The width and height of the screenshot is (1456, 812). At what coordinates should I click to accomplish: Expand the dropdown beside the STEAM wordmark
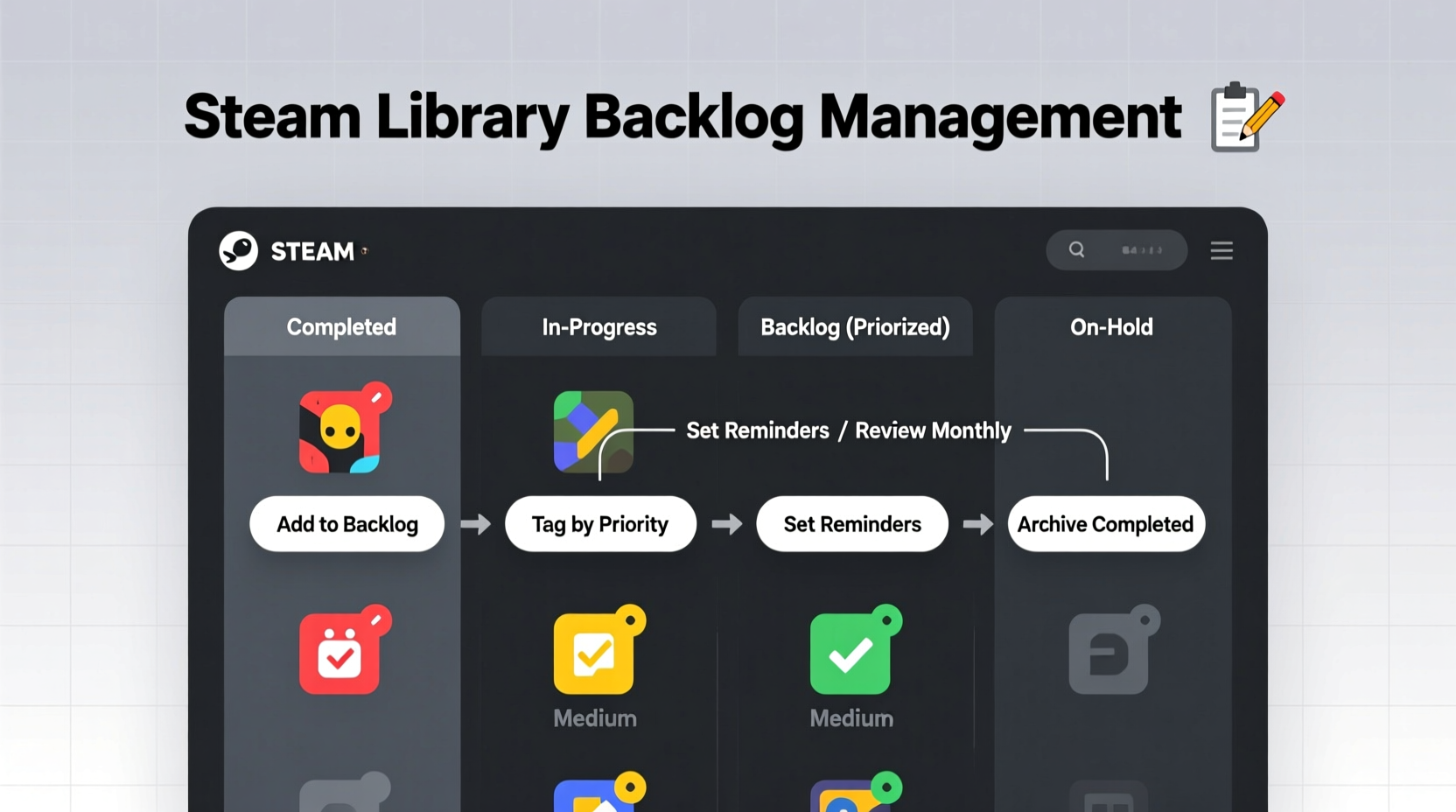364,254
